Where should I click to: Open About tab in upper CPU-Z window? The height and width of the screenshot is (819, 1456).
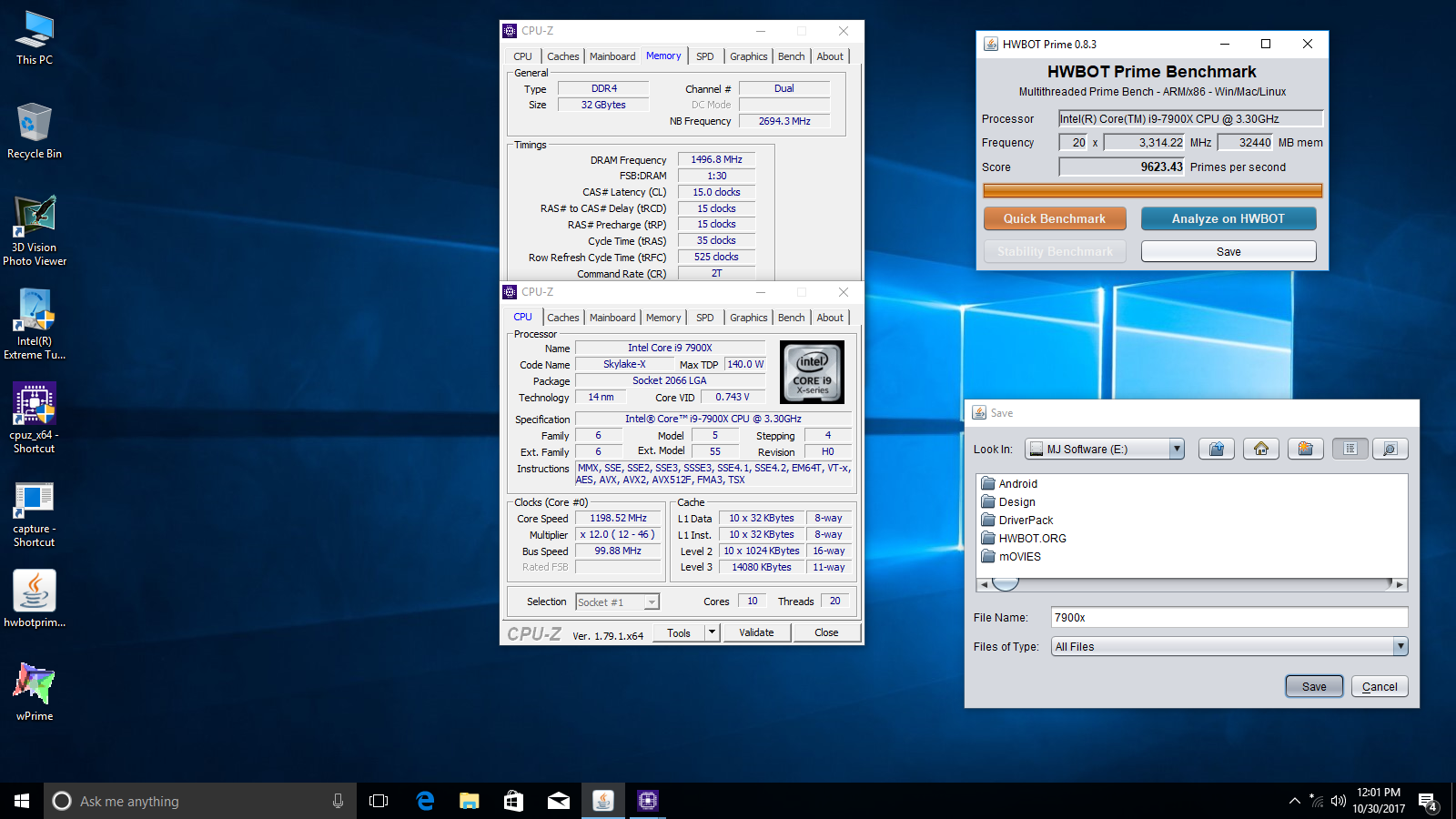click(x=830, y=56)
